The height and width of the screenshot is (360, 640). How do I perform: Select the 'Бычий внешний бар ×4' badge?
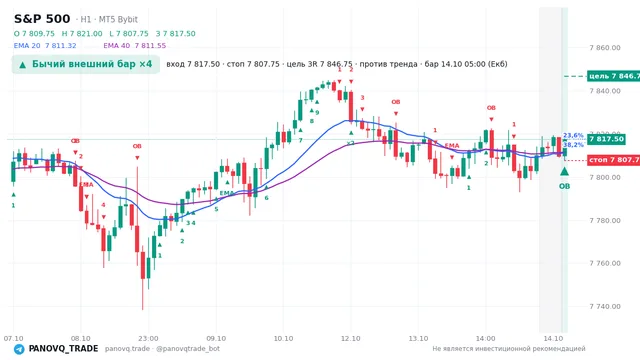click(86, 64)
